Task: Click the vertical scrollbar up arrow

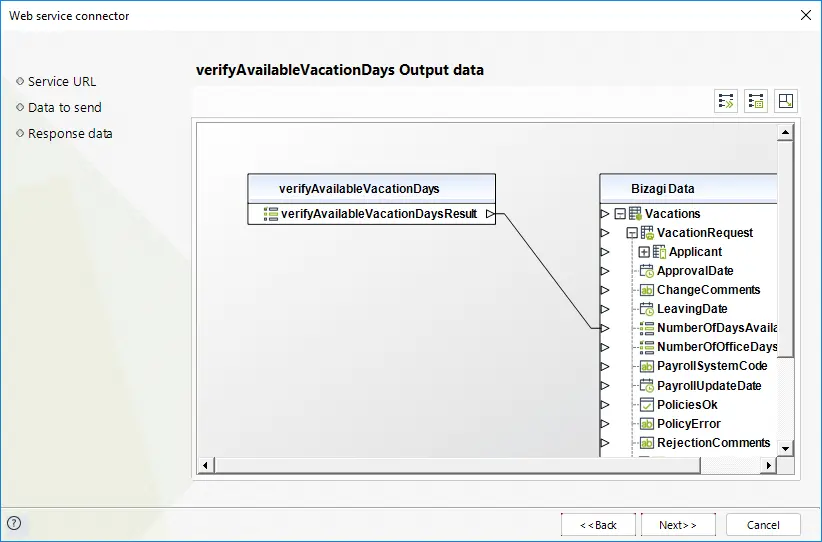Action: [x=785, y=132]
